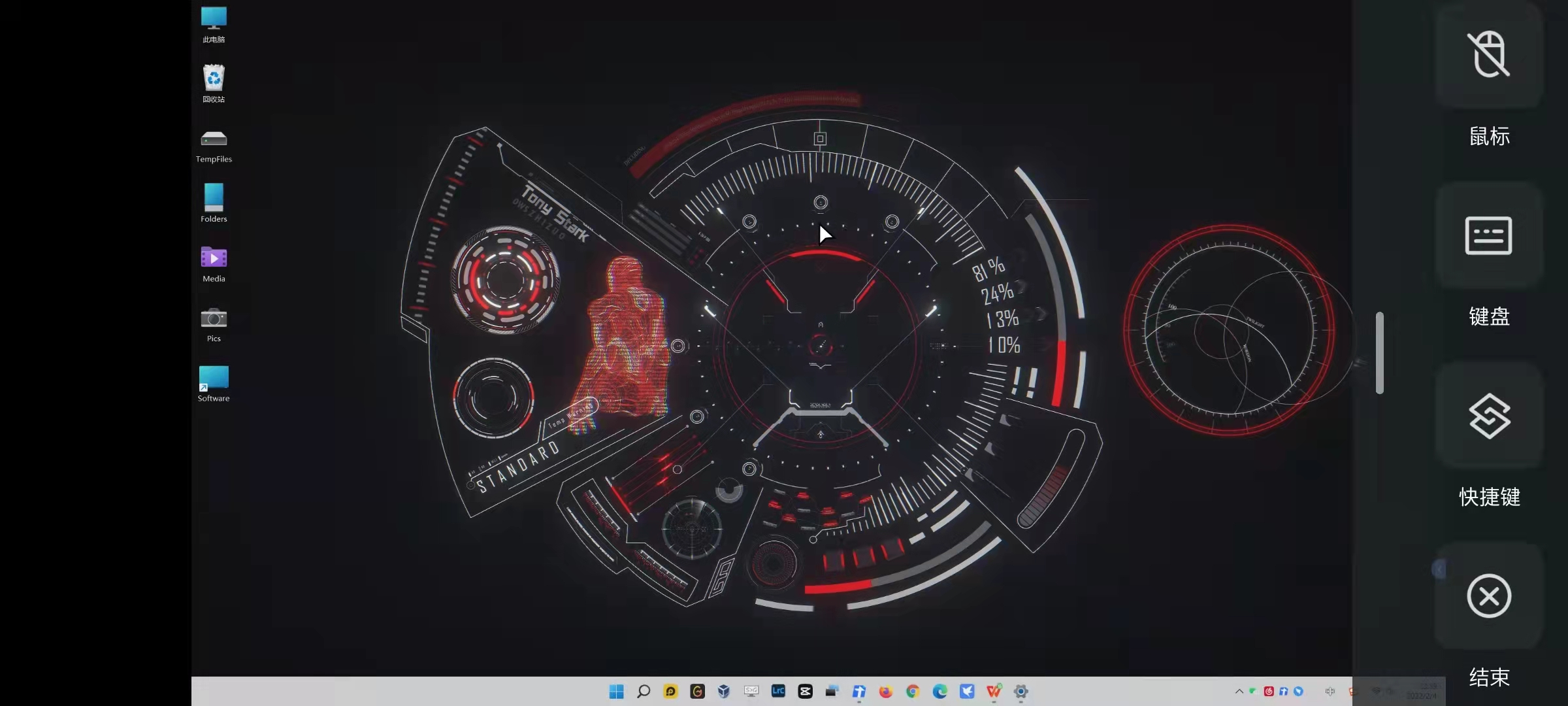Select the Software shortcut icon
The image size is (1568, 706).
click(214, 384)
